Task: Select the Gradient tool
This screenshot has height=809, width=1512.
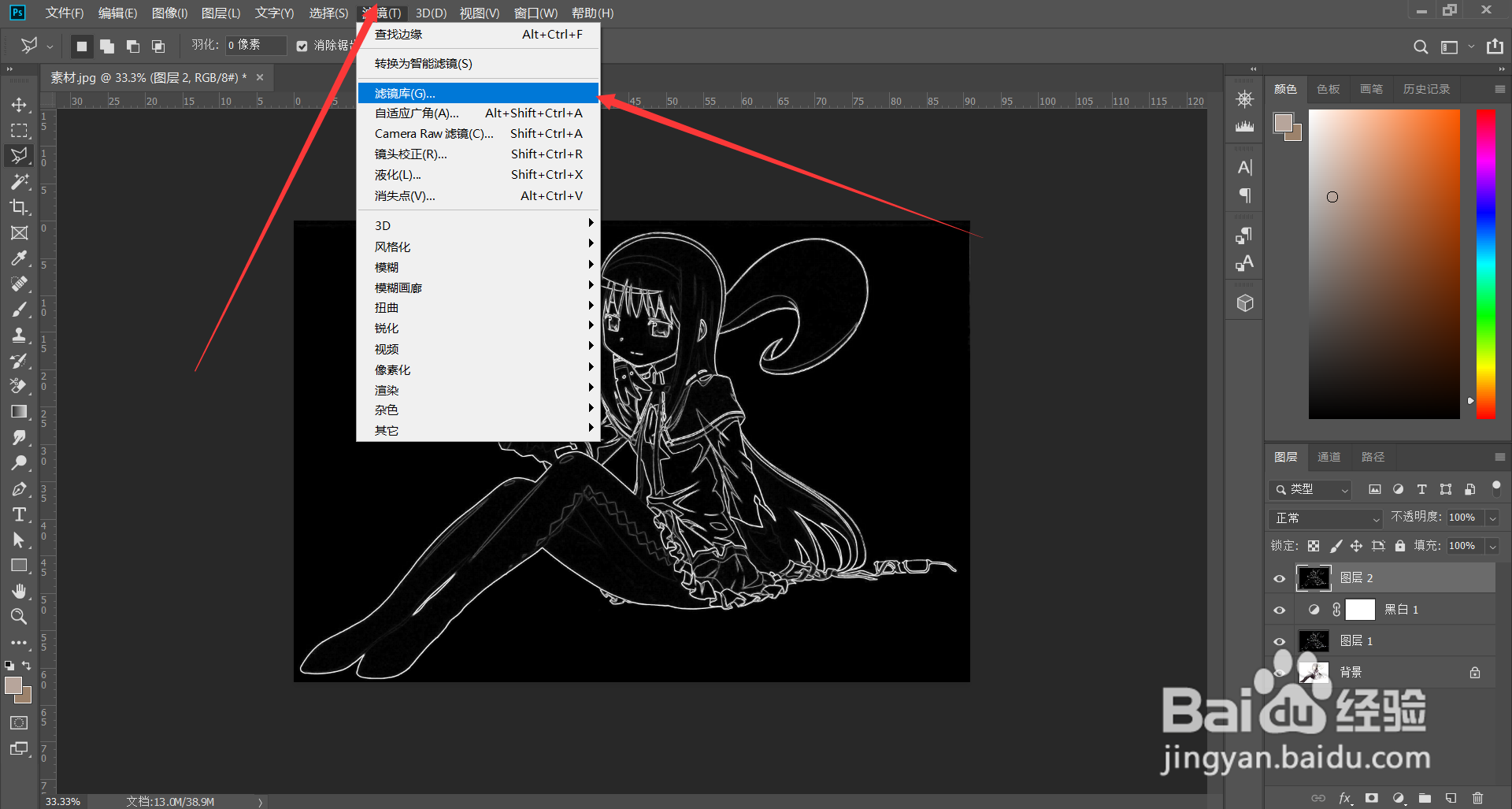Action: 19,412
